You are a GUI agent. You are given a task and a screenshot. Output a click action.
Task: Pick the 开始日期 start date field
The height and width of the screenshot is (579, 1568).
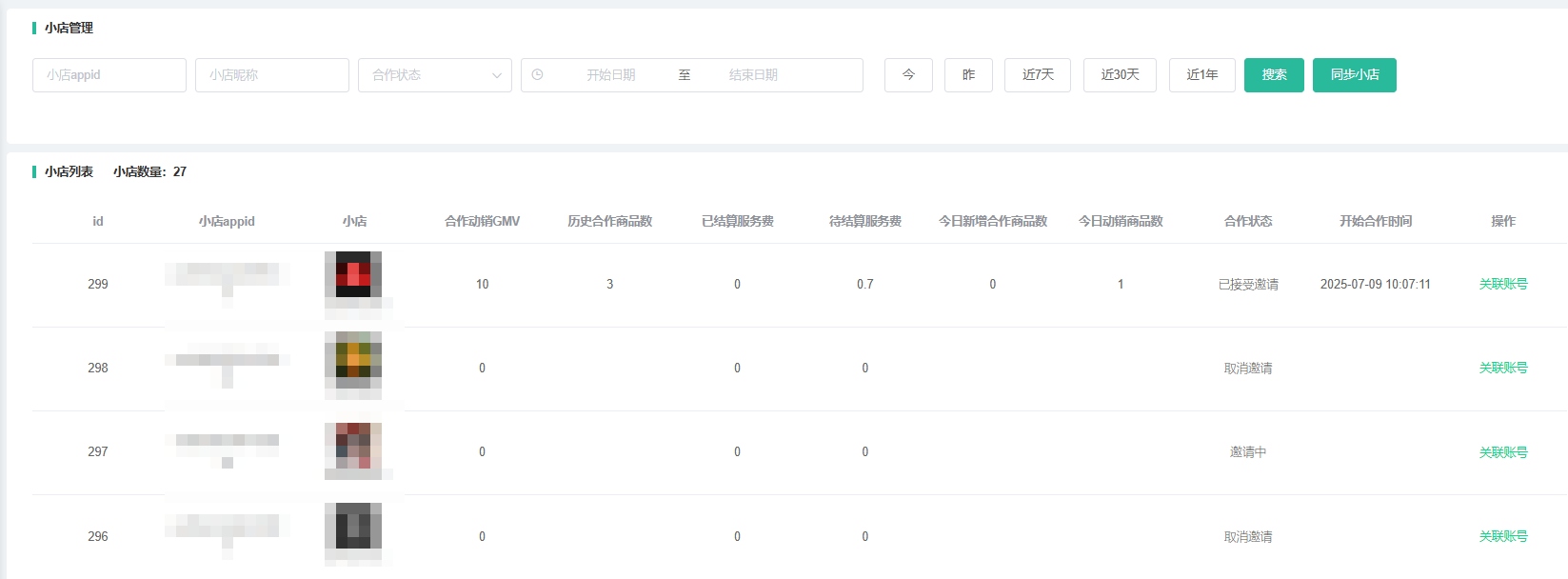(610, 75)
